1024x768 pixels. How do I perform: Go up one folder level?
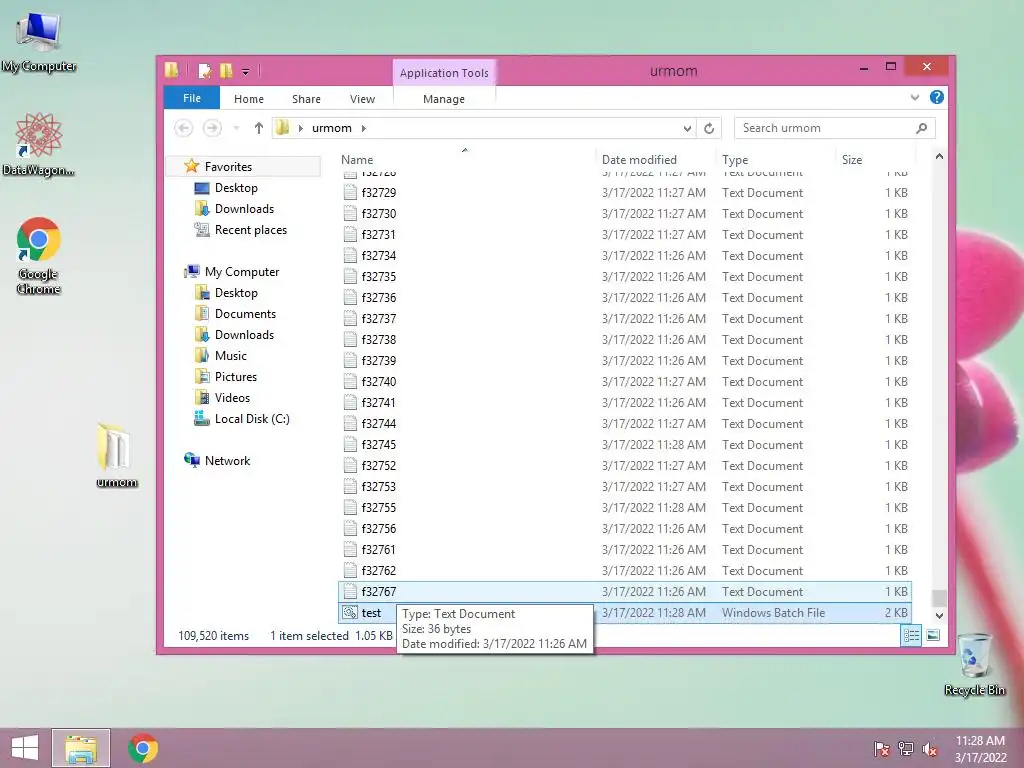tap(259, 128)
